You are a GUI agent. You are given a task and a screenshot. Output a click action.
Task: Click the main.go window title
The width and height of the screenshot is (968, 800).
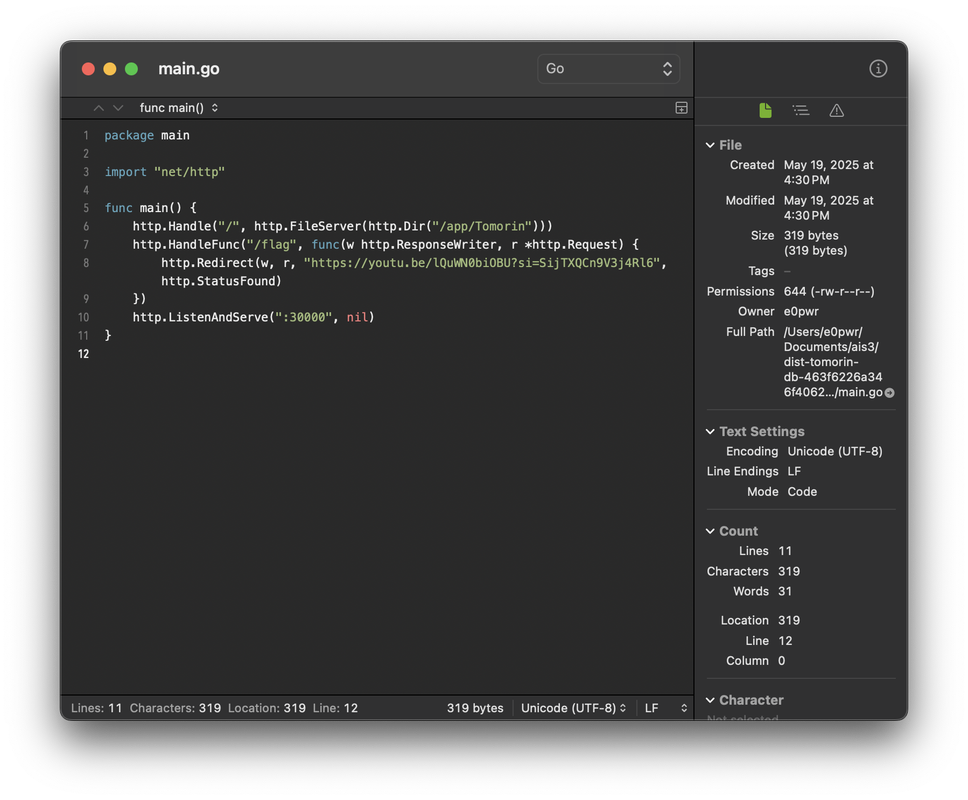pyautogui.click(x=189, y=69)
